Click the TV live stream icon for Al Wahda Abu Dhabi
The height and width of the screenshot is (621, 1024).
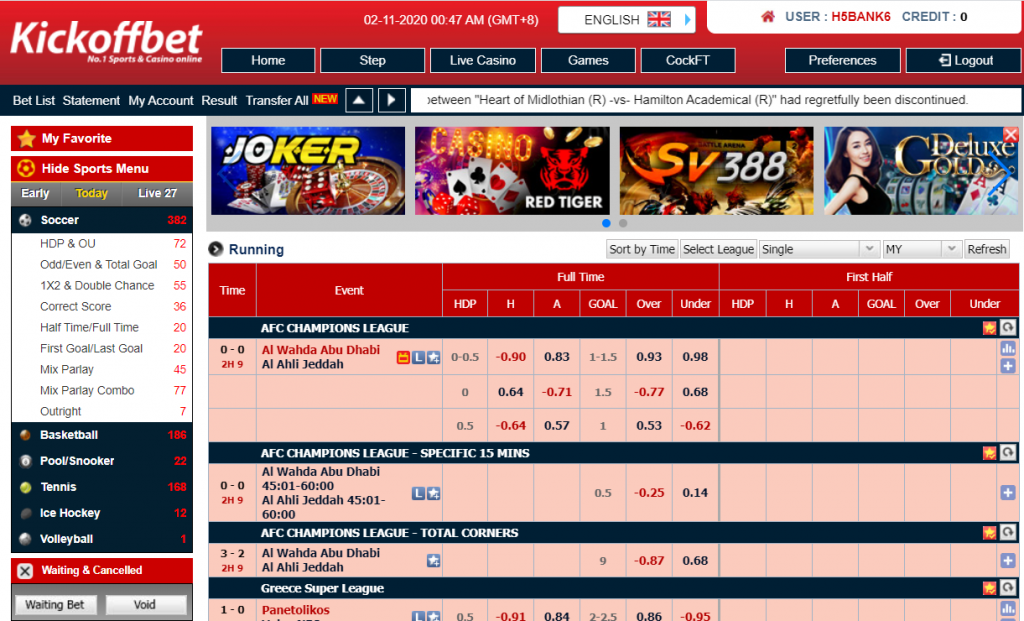click(x=403, y=357)
